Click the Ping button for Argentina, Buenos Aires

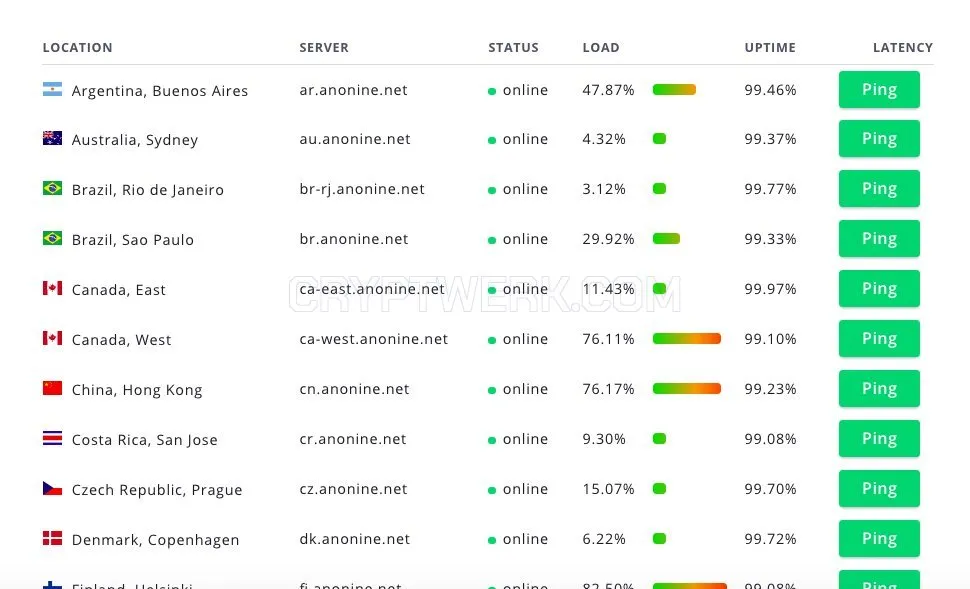click(x=879, y=90)
